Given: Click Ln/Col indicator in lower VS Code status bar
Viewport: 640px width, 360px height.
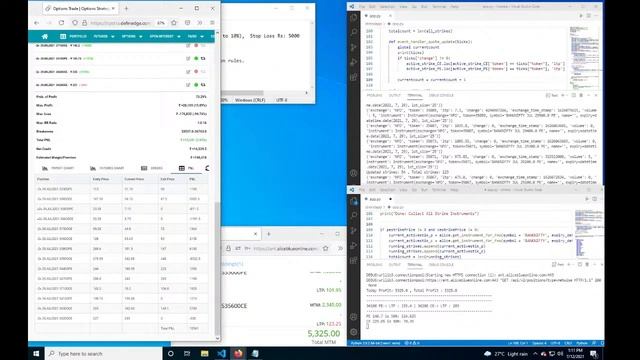Looking at the screenshot, I should (518, 343).
